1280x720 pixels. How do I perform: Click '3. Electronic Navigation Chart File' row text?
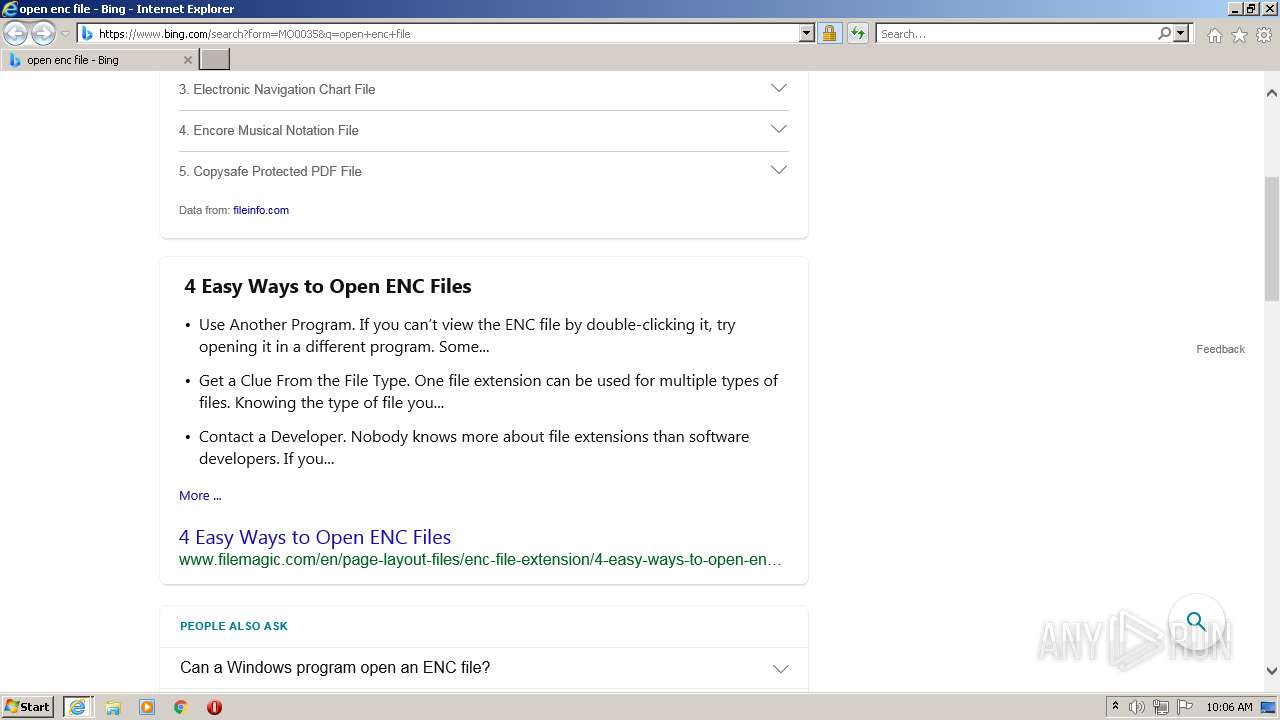click(x=277, y=89)
